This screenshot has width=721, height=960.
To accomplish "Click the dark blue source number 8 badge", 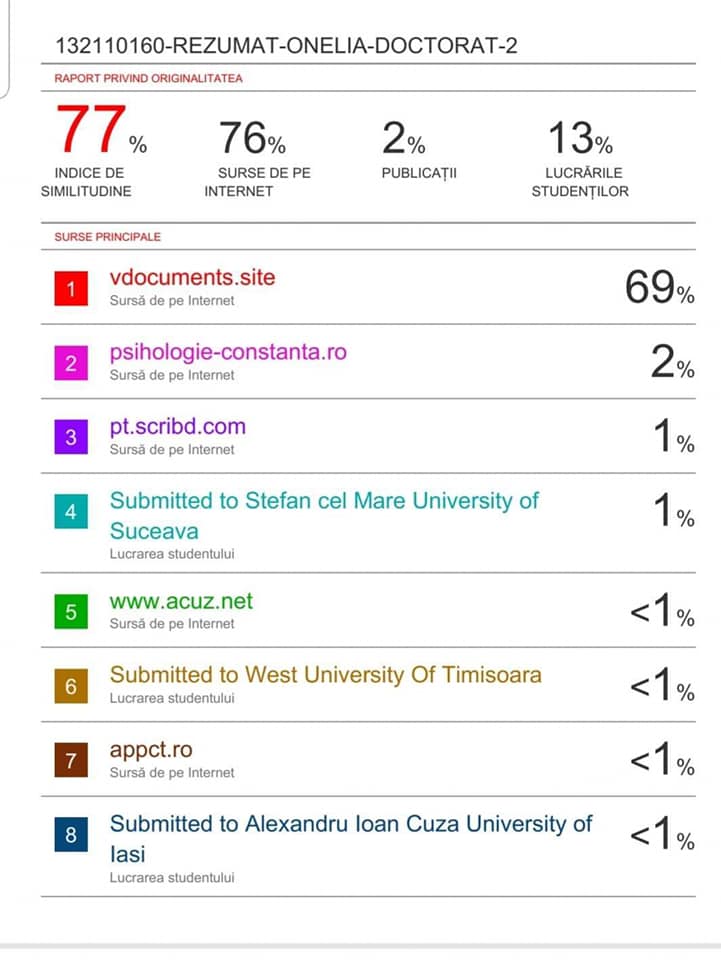I will click(71, 834).
